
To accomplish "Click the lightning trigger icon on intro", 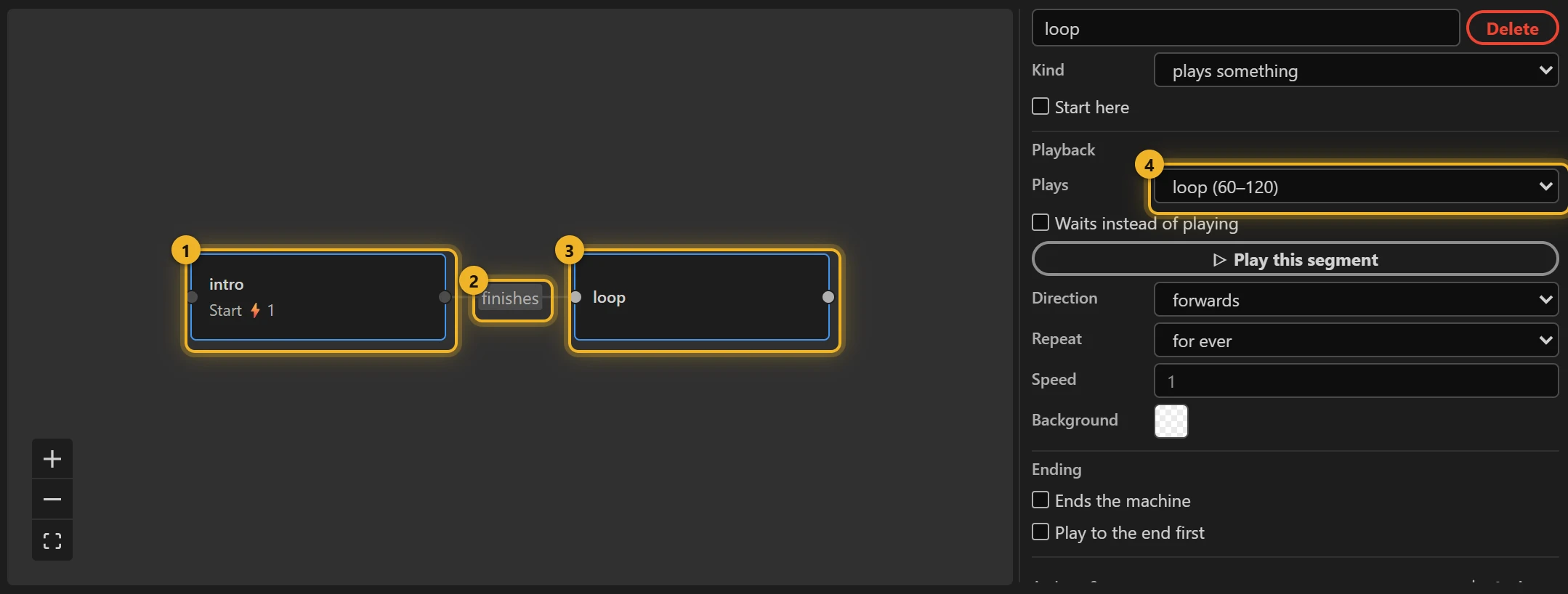I will click(x=255, y=311).
